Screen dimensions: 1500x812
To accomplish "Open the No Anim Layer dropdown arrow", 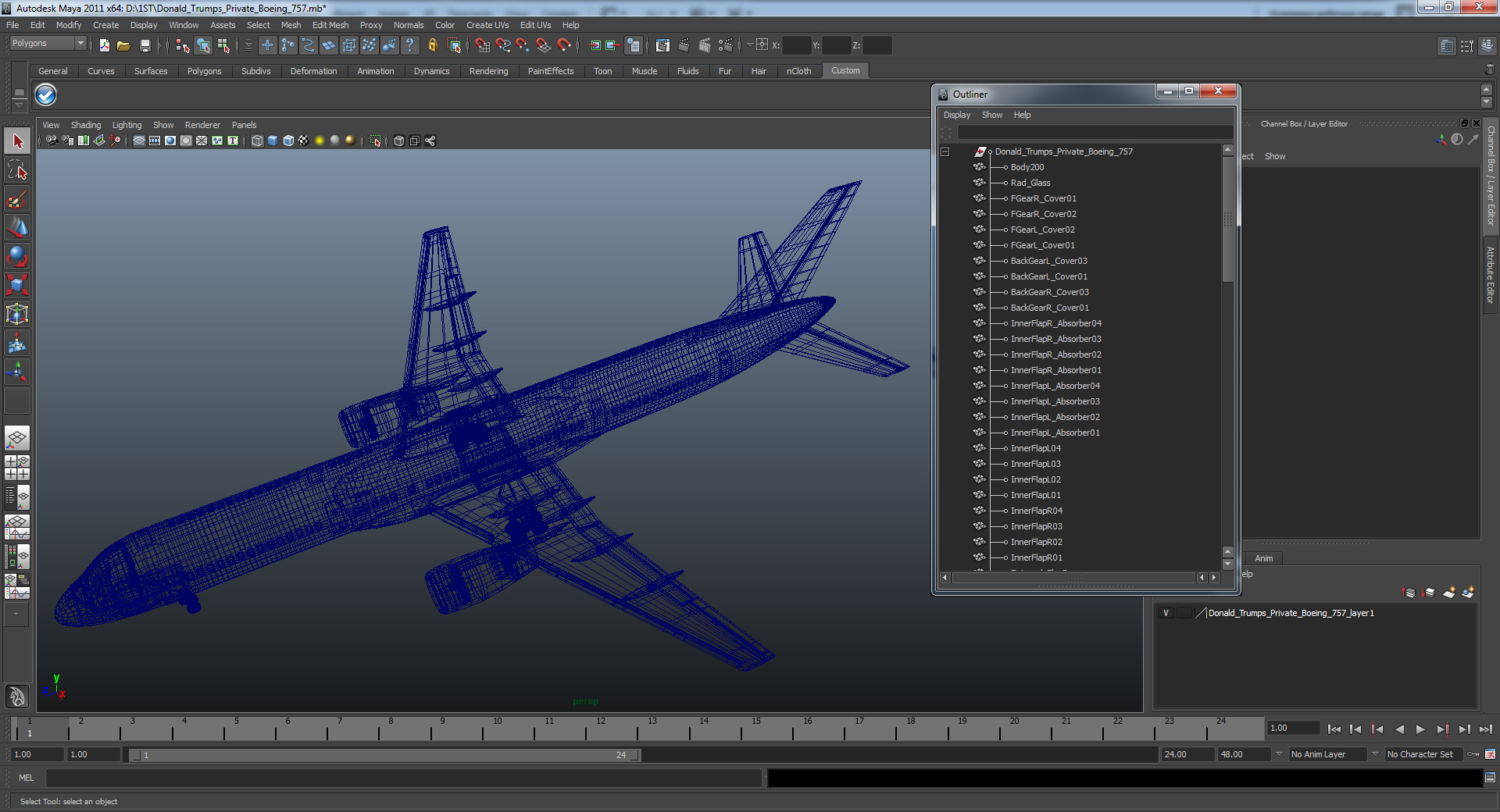I will [1280, 754].
